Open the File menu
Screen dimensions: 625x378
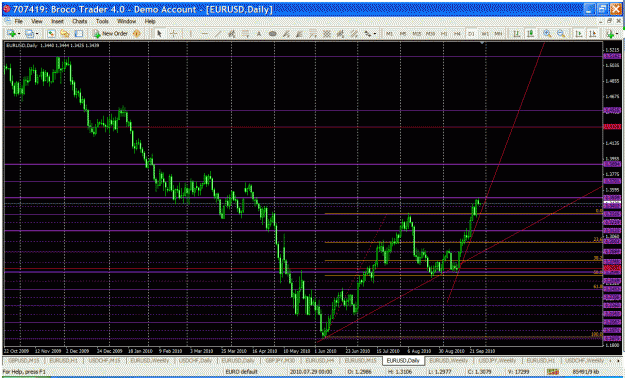19,22
